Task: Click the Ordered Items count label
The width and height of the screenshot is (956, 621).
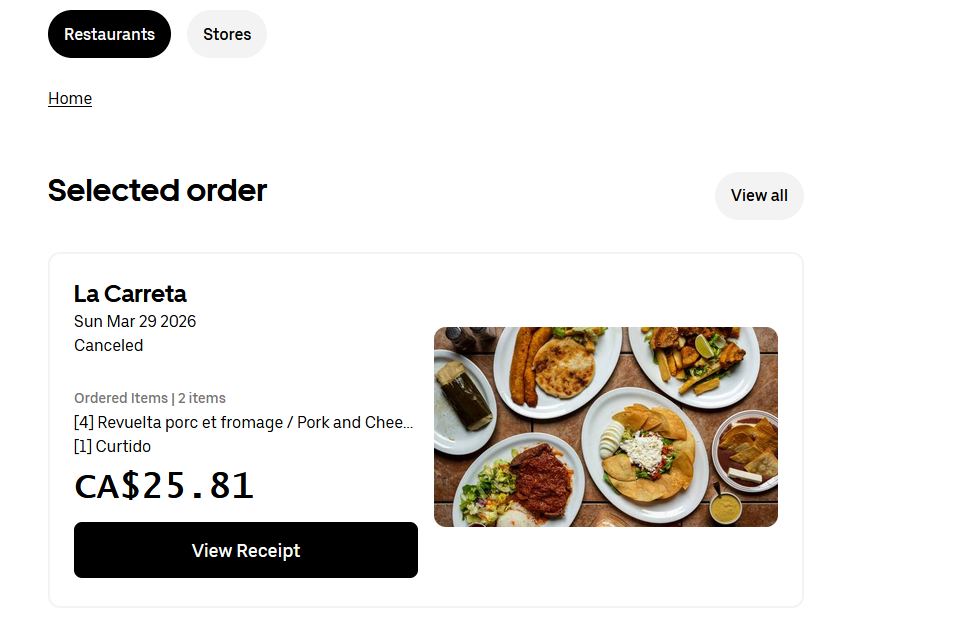Action: pos(149,397)
